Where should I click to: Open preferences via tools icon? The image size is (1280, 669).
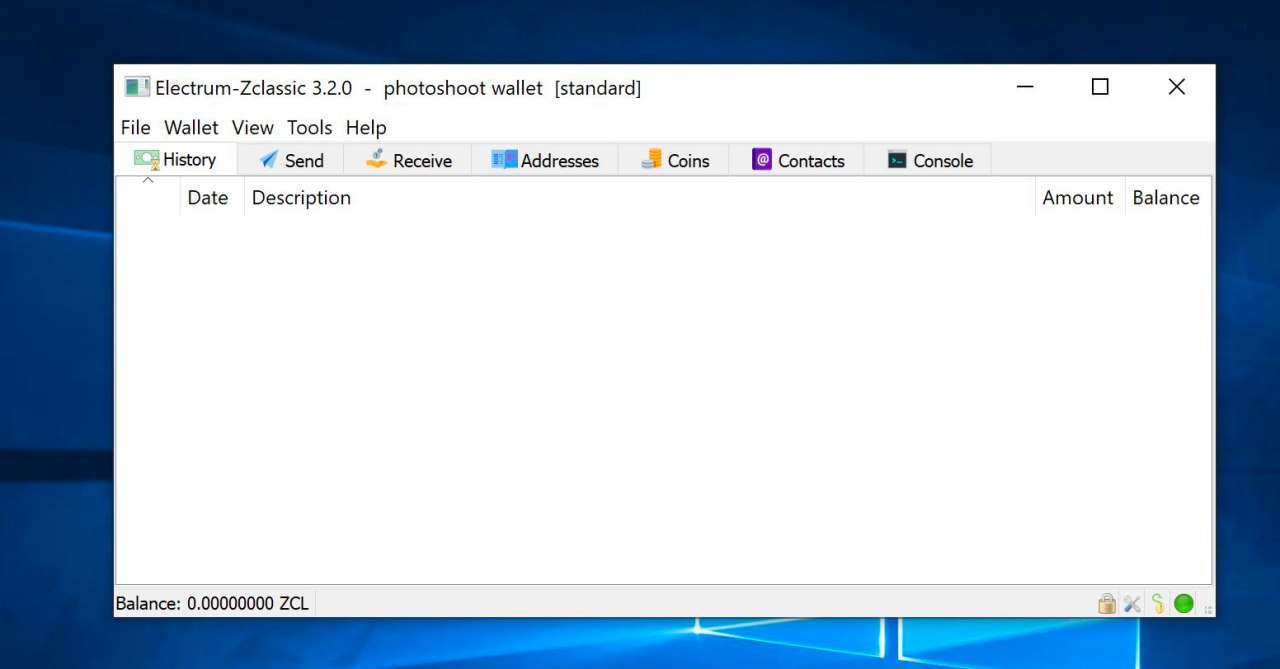point(1132,603)
